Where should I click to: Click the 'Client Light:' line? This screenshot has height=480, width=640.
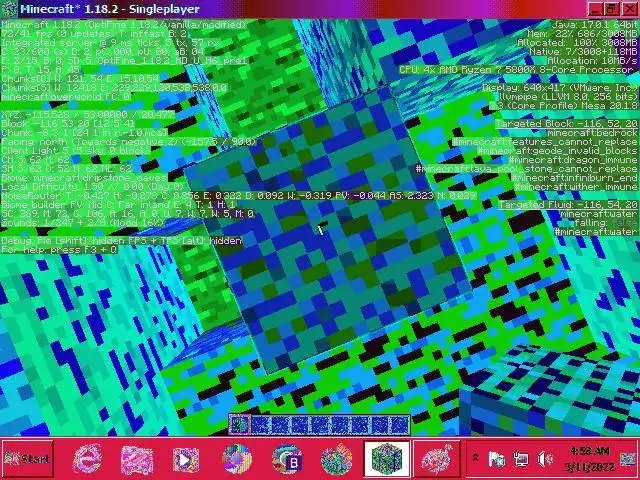point(75,151)
